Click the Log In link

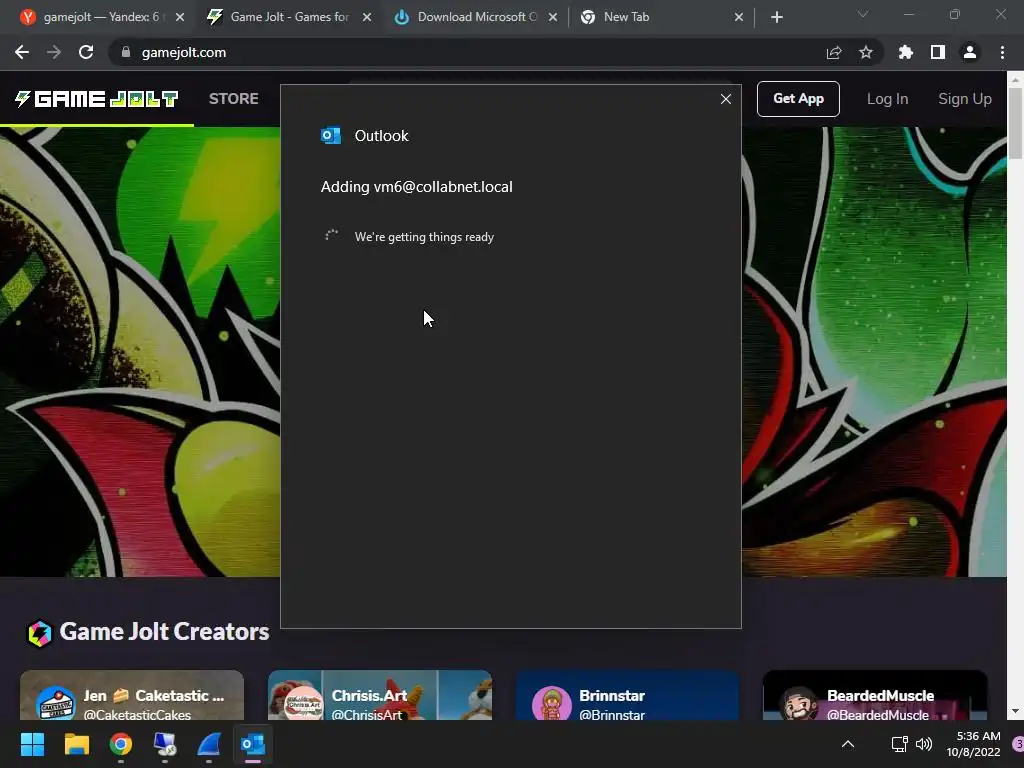pos(887,99)
